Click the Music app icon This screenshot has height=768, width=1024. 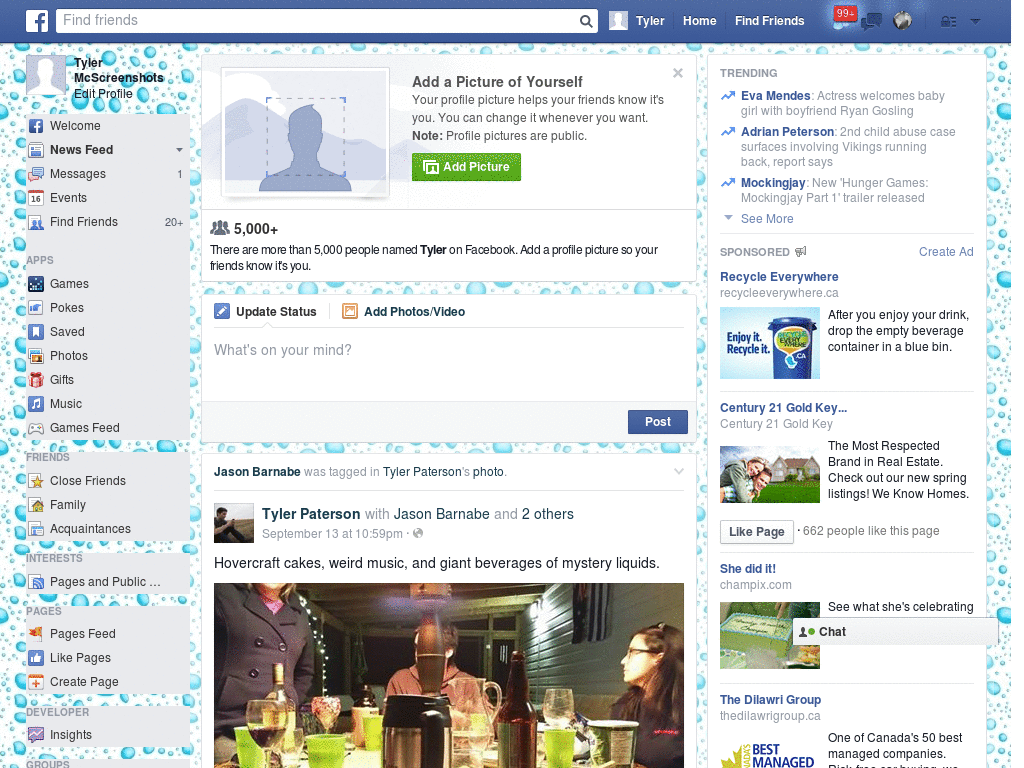[36, 404]
